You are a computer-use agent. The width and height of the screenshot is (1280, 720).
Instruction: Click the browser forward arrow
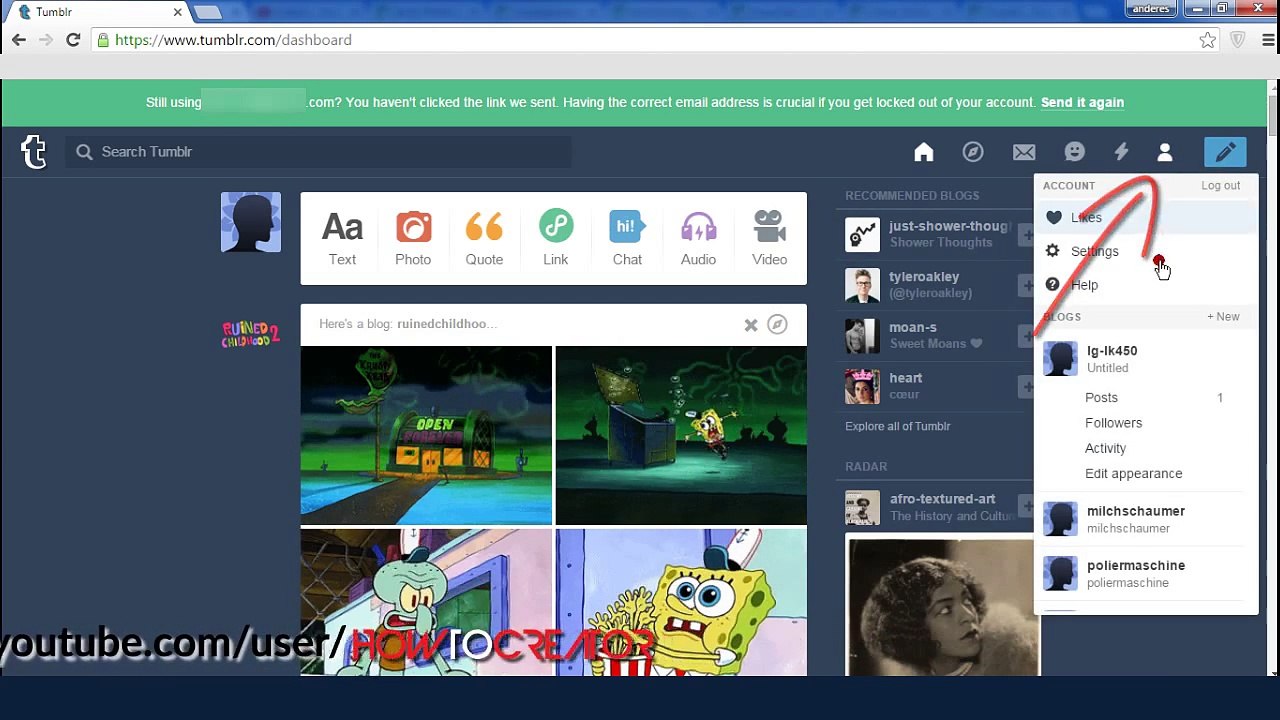pos(46,40)
